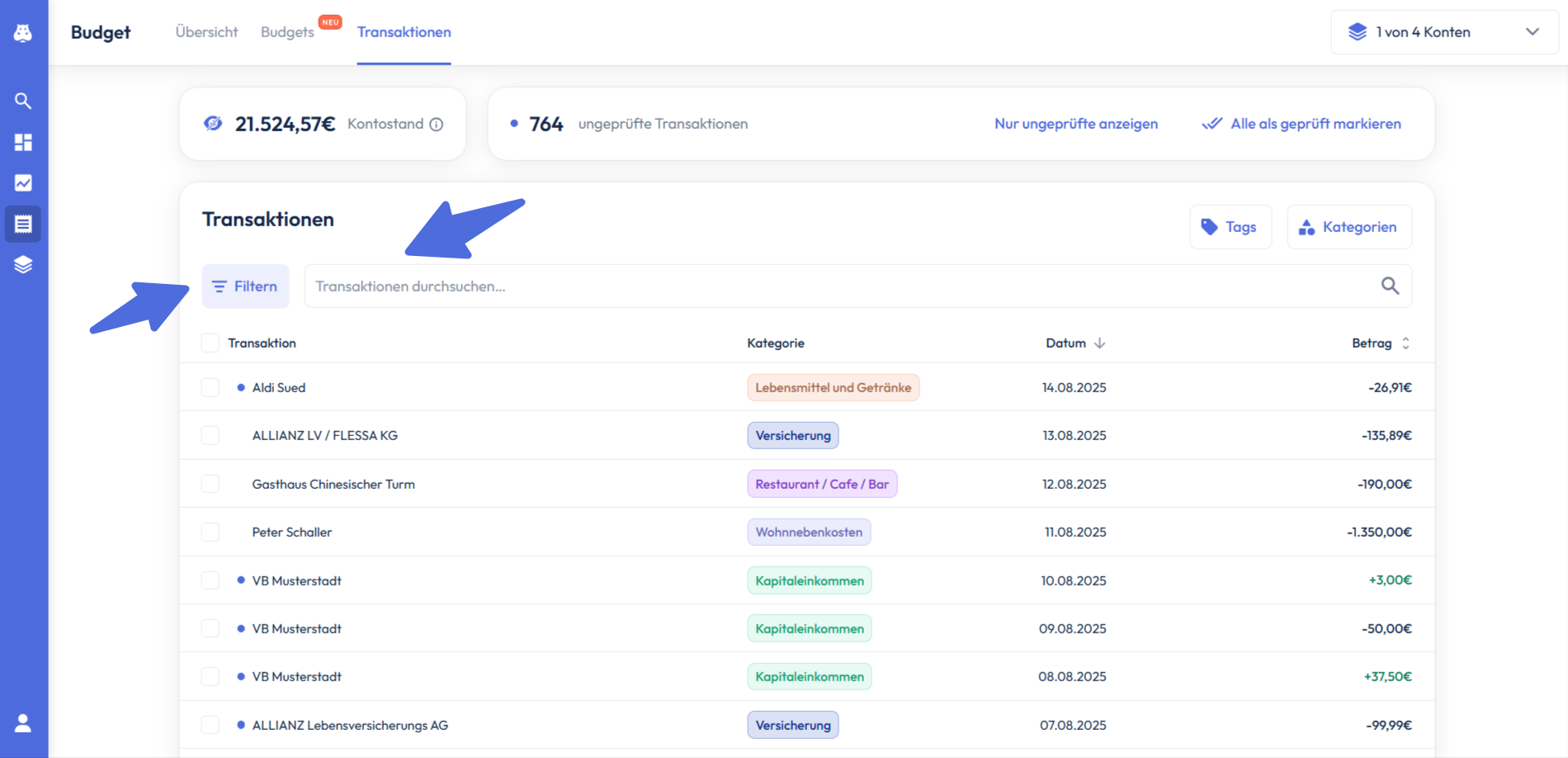Open the chart analytics sidebar icon
1568x758 pixels.
[23, 182]
